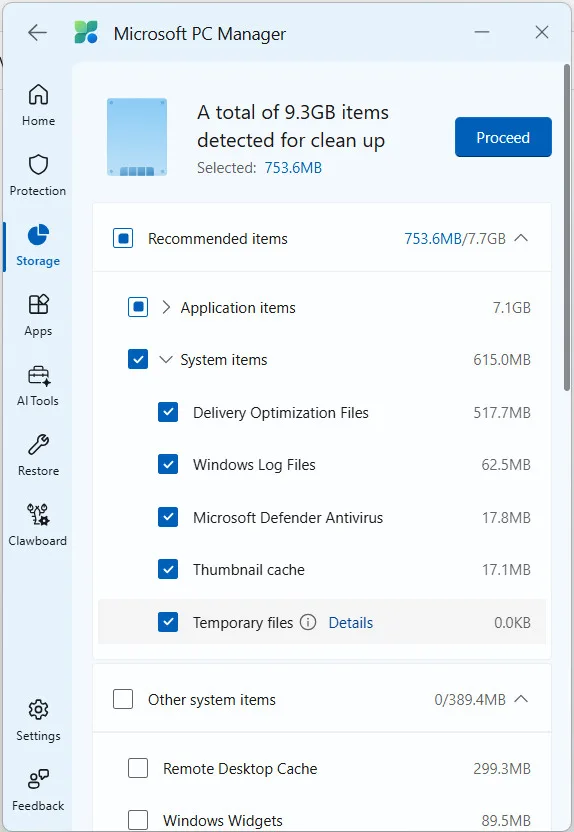Collapse the Recommended items section
This screenshot has width=574, height=832.
pyautogui.click(x=521, y=238)
